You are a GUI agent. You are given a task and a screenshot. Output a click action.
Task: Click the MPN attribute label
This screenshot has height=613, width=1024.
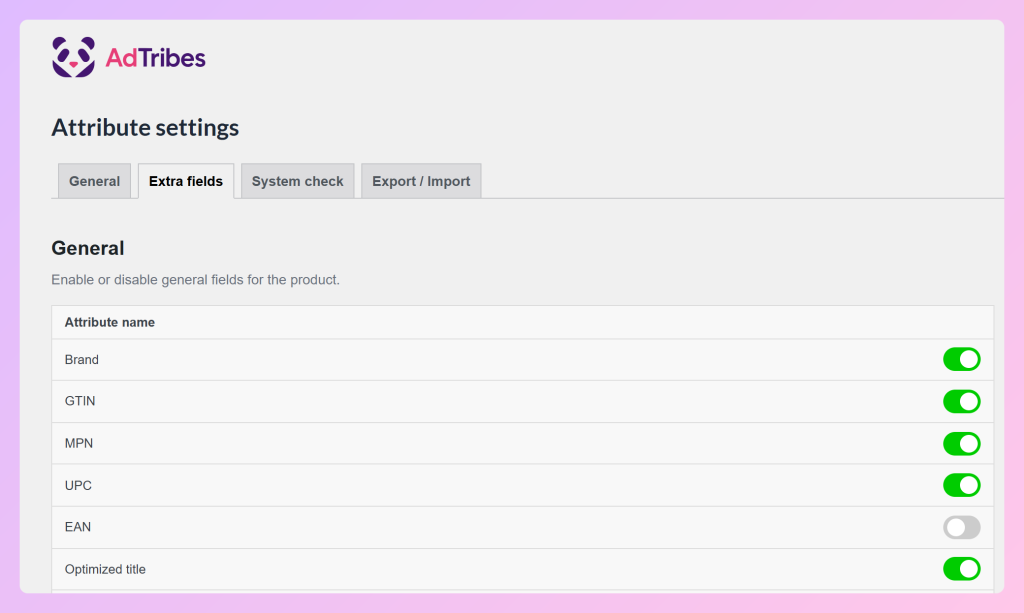tap(79, 444)
